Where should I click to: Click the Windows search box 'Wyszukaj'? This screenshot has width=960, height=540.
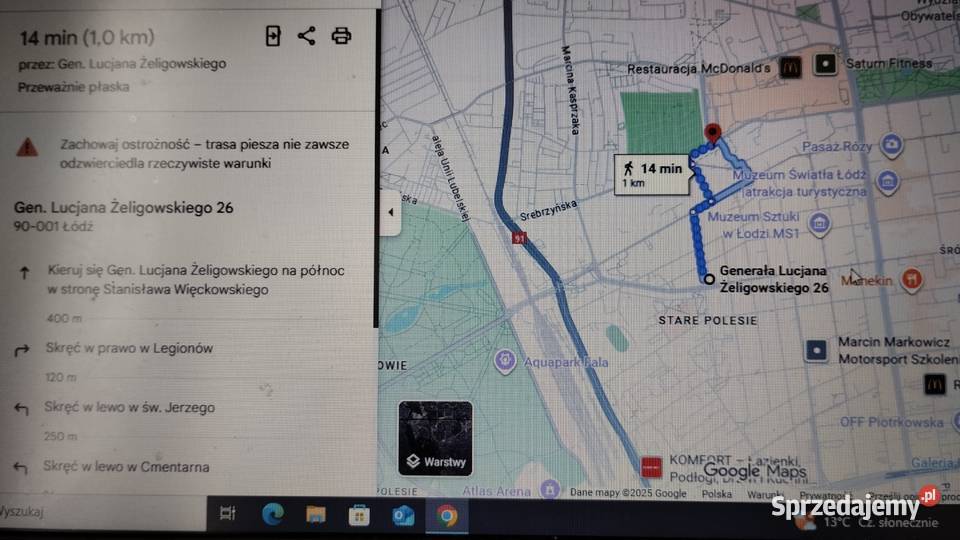tap(101, 512)
